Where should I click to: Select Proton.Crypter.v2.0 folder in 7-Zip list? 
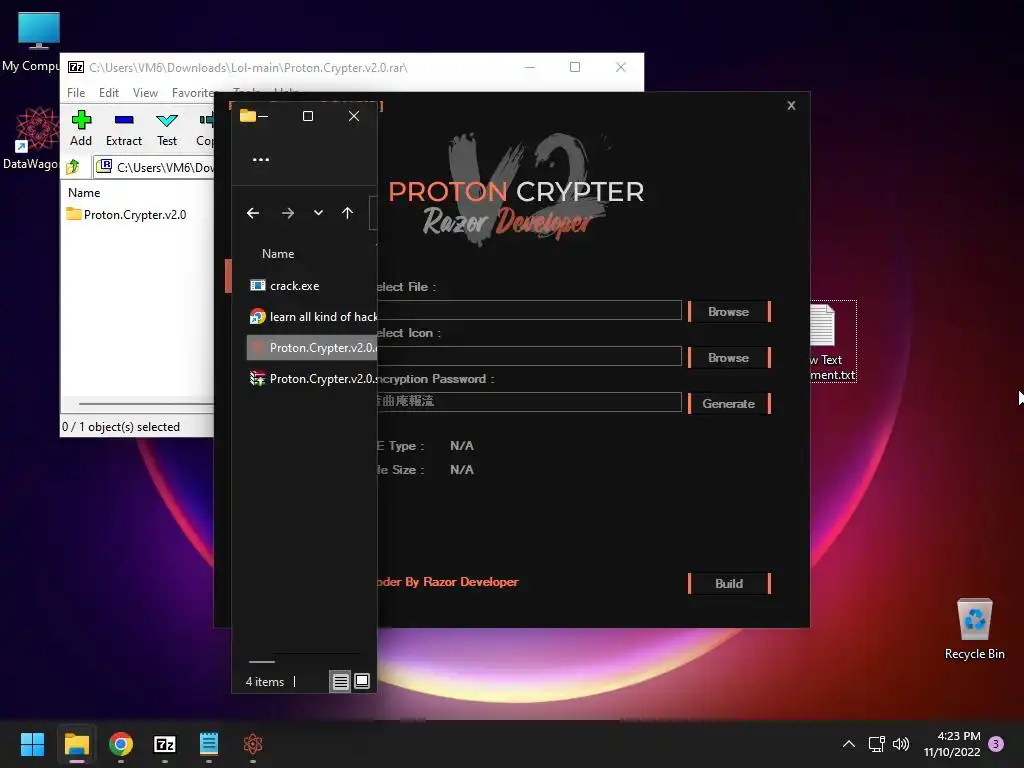(127, 214)
